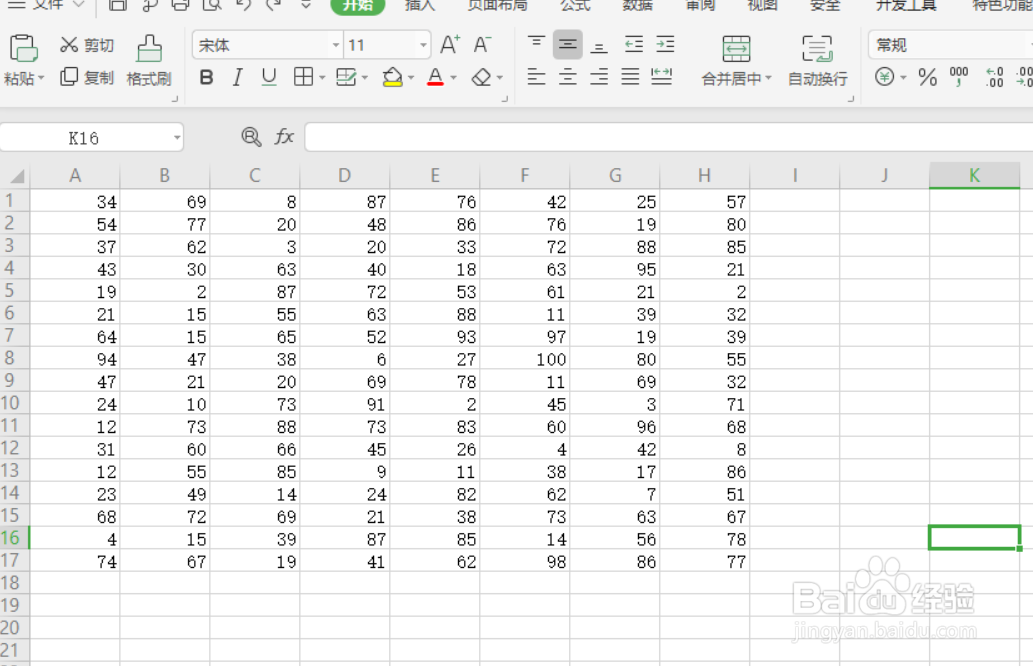
Task: Align text right
Action: pyautogui.click(x=599, y=77)
